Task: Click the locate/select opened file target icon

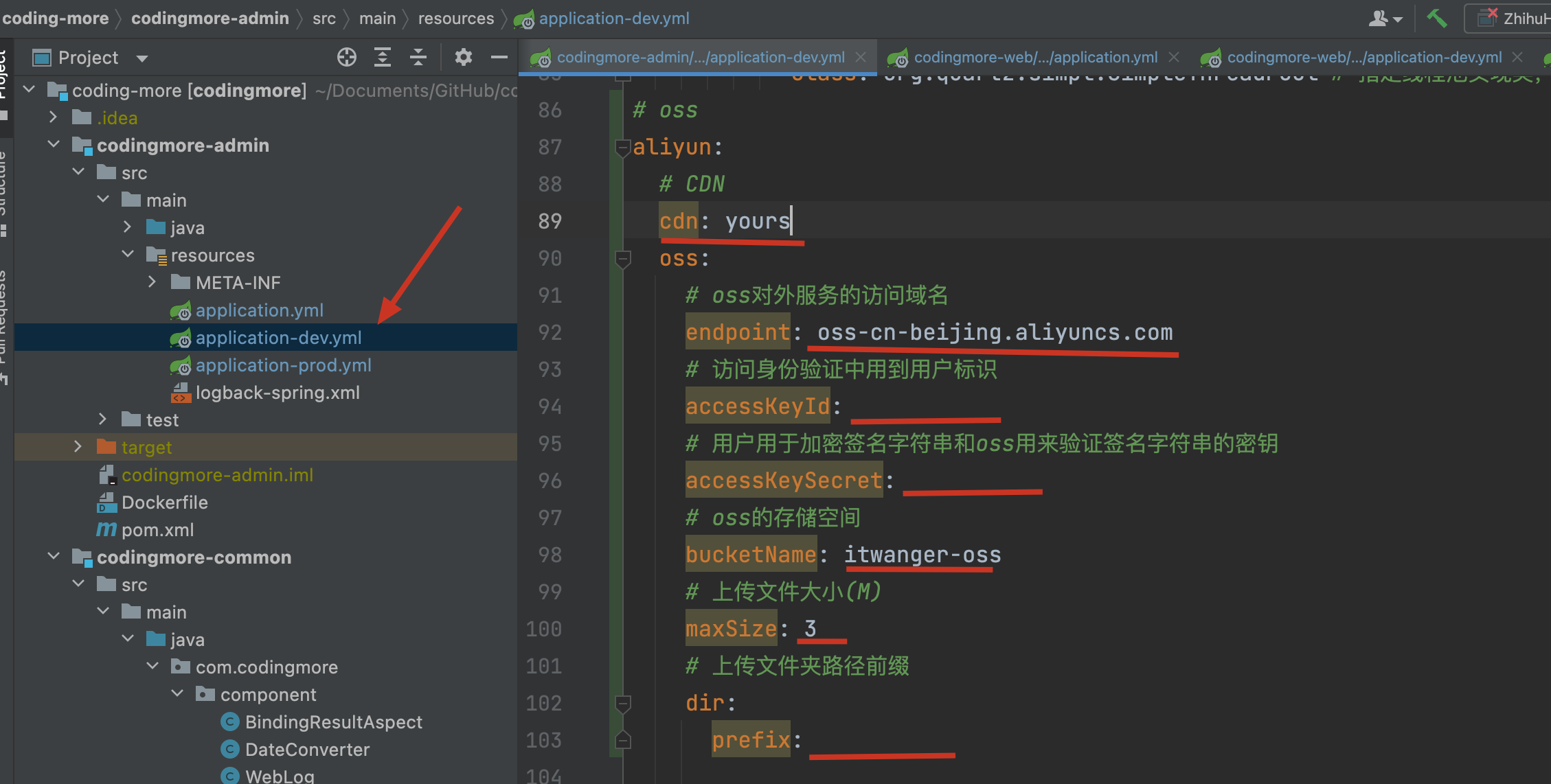Action: pyautogui.click(x=347, y=58)
